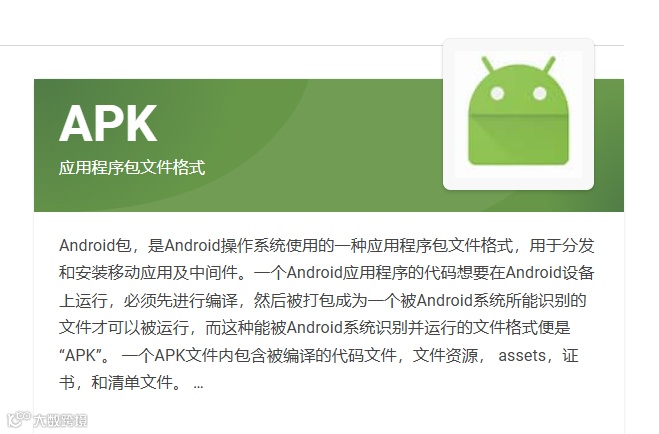Image resolution: width=659 pixels, height=434 pixels.
Task: Click the subtitle 应用程序包文件格式
Action: (132, 168)
